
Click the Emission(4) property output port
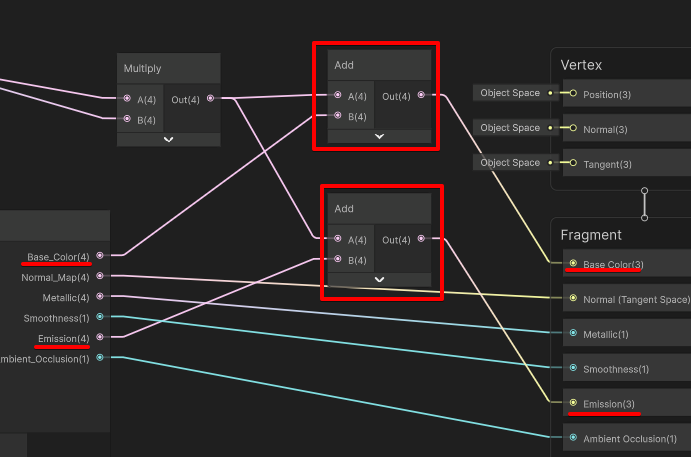point(99,337)
